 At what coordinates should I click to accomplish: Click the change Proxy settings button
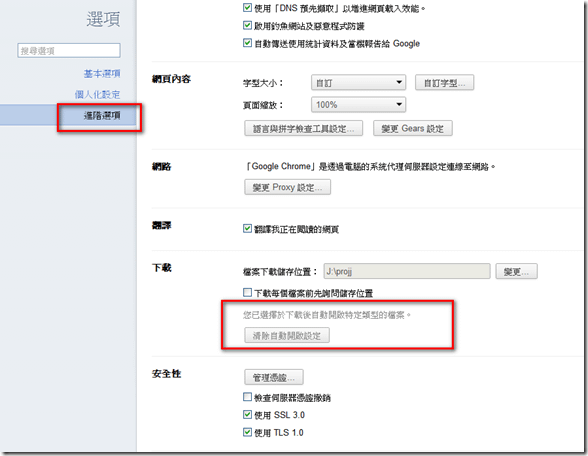[x=287, y=187]
